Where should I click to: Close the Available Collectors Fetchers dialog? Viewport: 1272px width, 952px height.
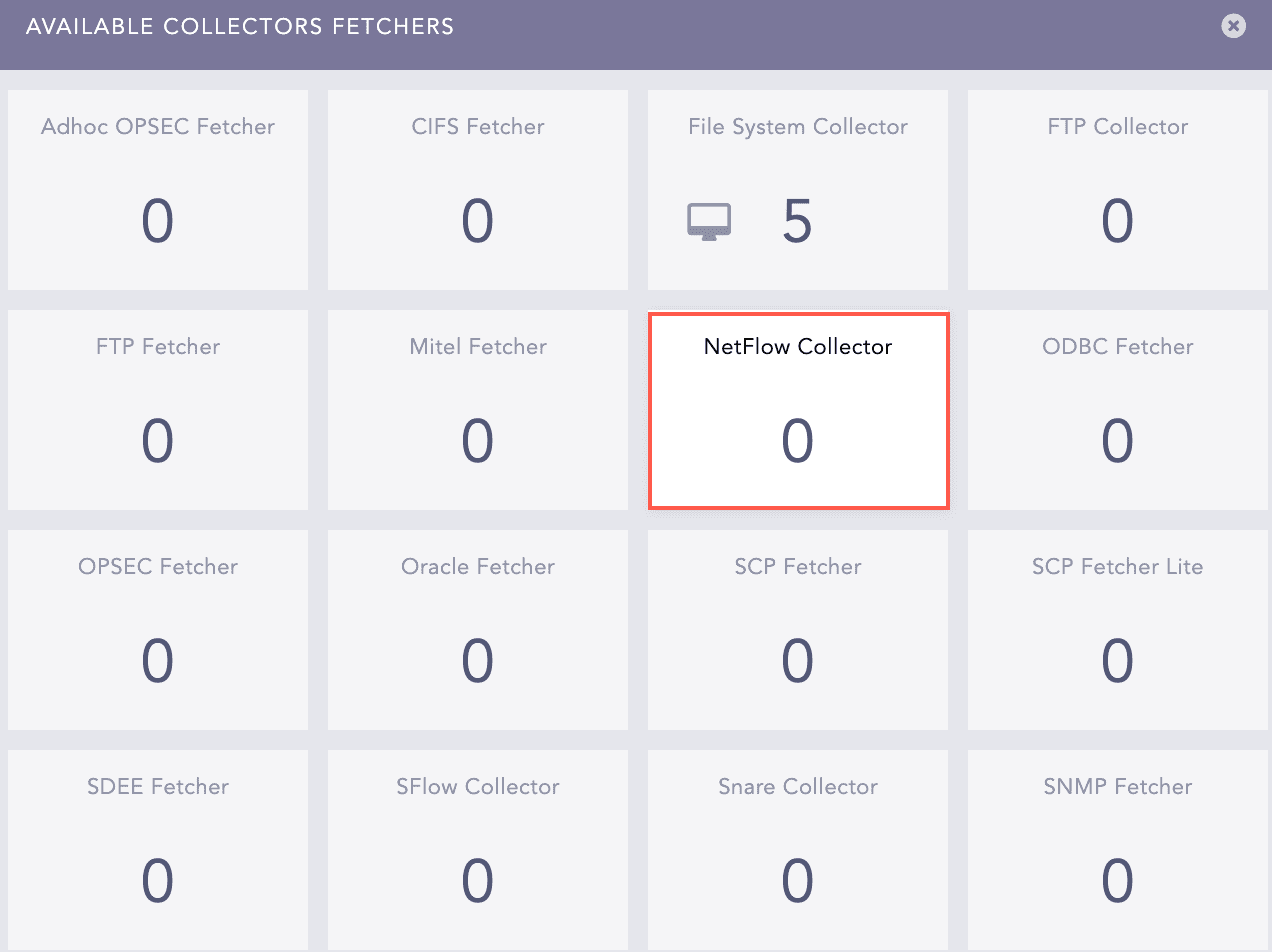1232,26
